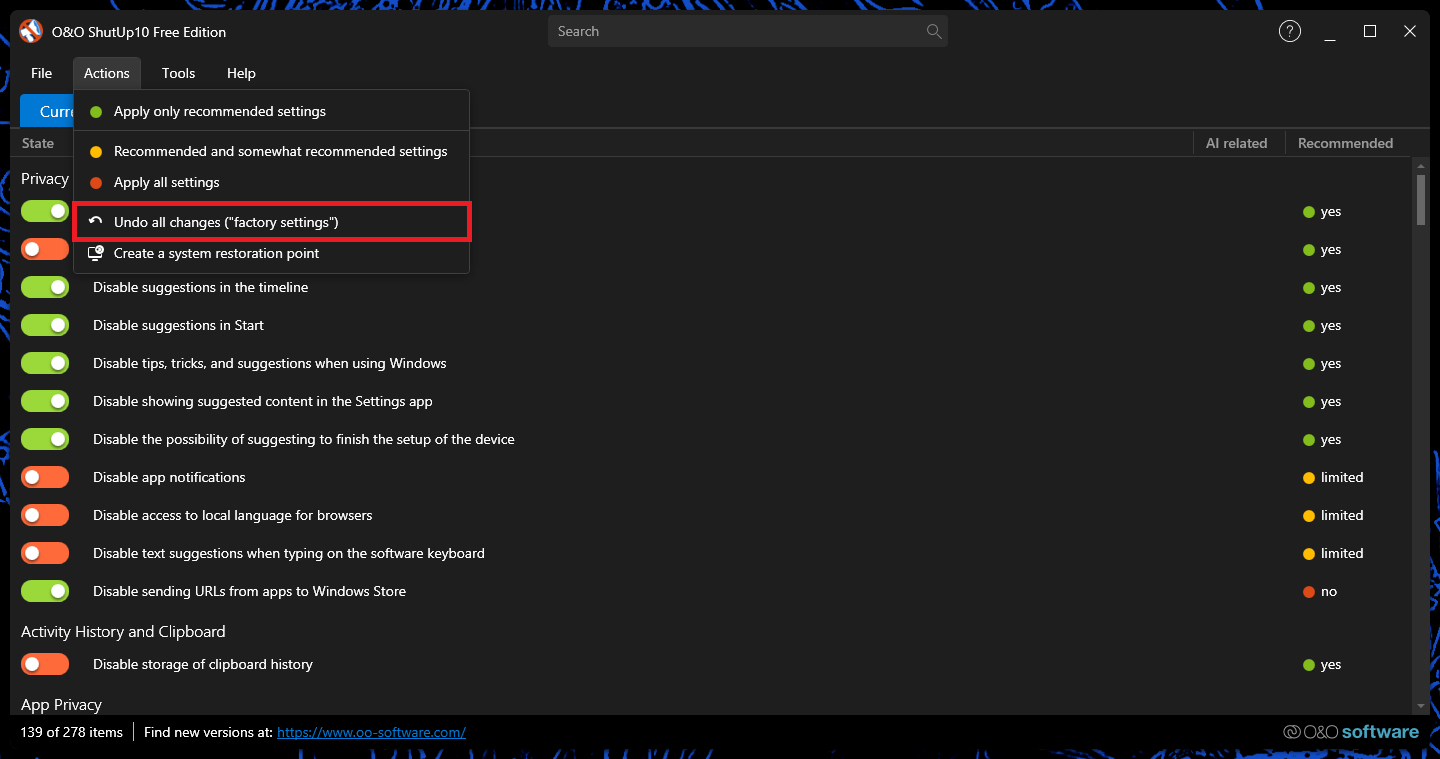This screenshot has height=759, width=1440.
Task: Select Recommended and somewhat recommended settings
Action: [x=271, y=151]
